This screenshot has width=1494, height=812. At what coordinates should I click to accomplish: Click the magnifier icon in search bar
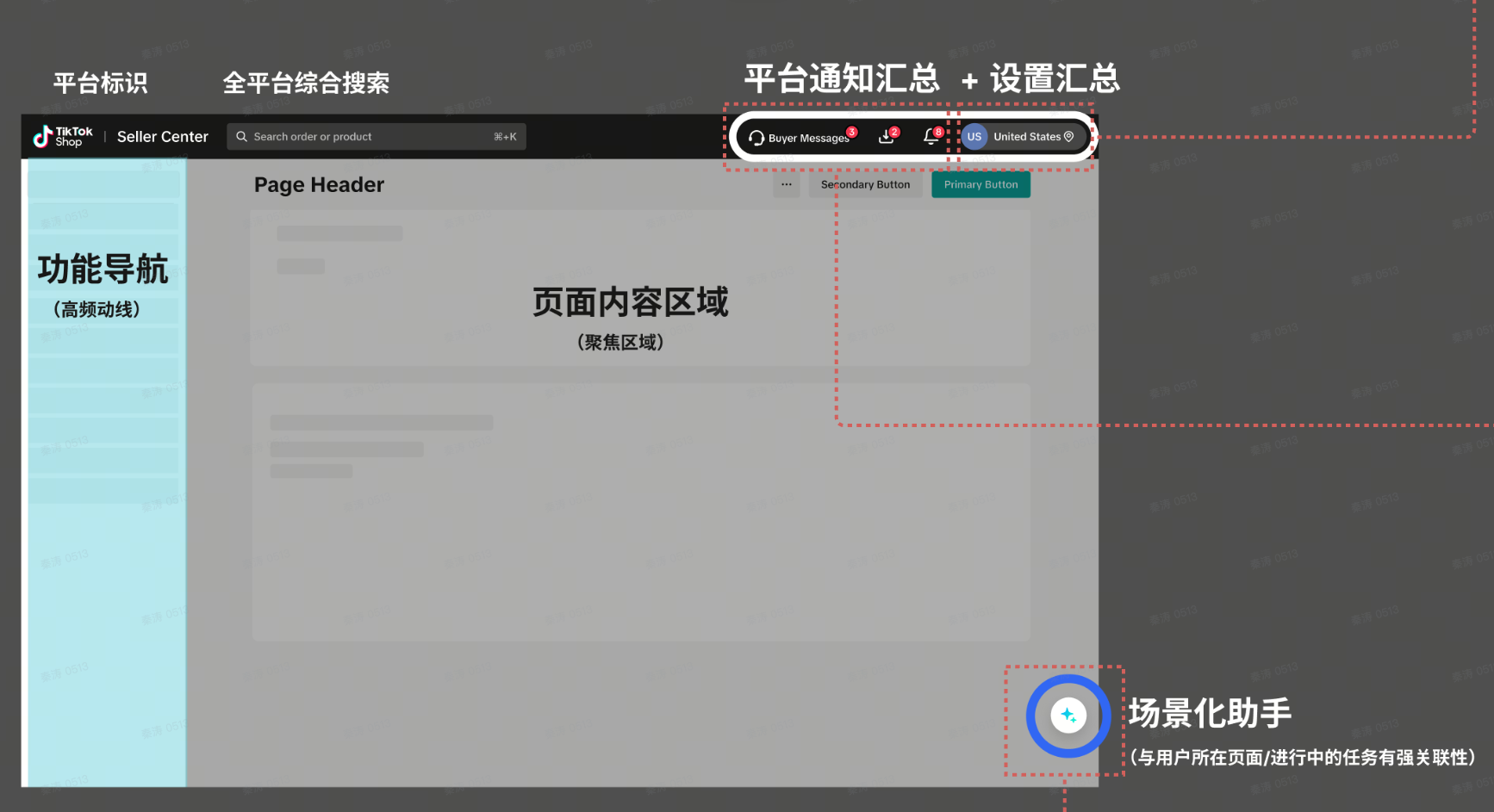pos(241,137)
